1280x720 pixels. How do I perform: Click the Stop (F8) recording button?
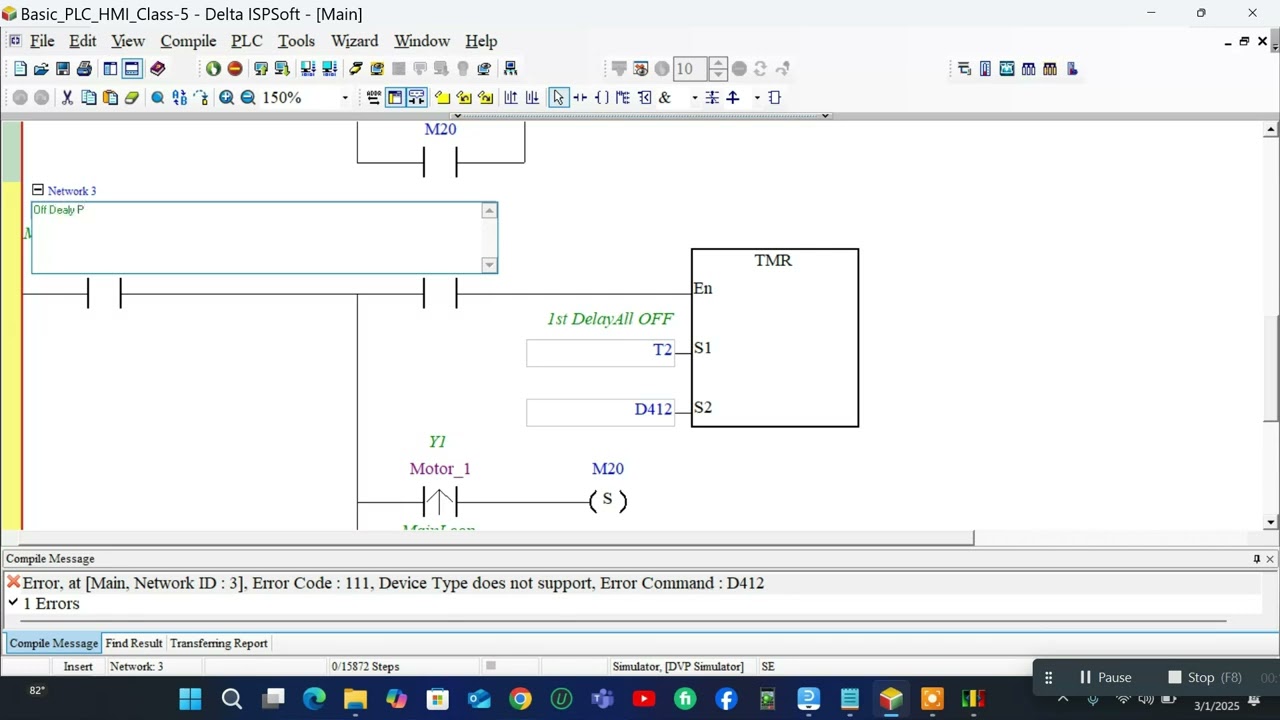coord(1204,677)
